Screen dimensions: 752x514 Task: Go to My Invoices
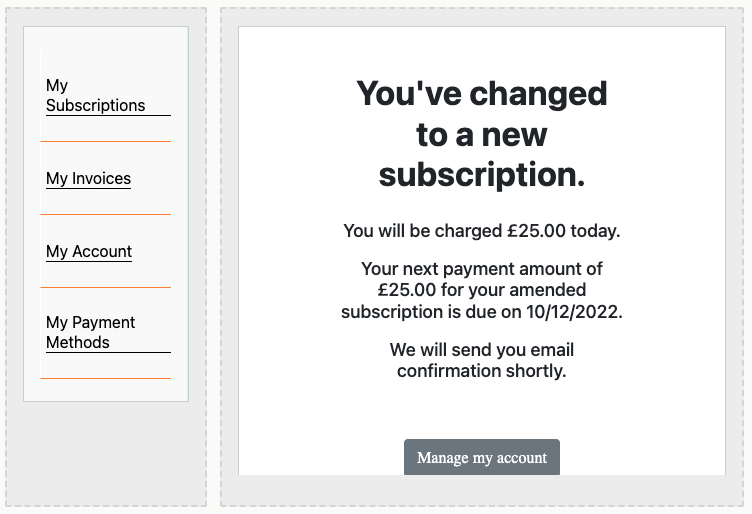88,179
